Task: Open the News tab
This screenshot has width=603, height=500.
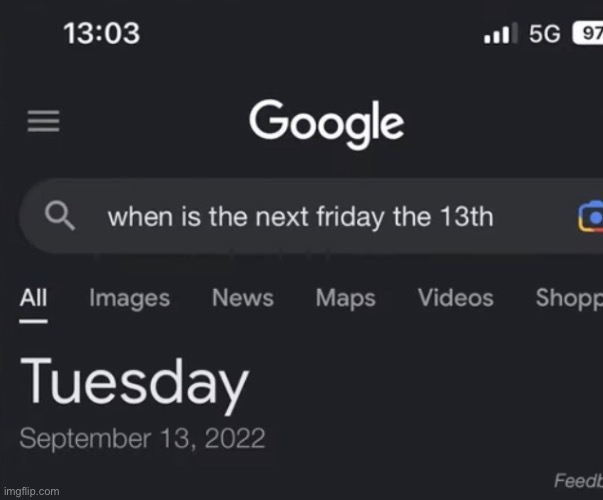Action: 242,298
